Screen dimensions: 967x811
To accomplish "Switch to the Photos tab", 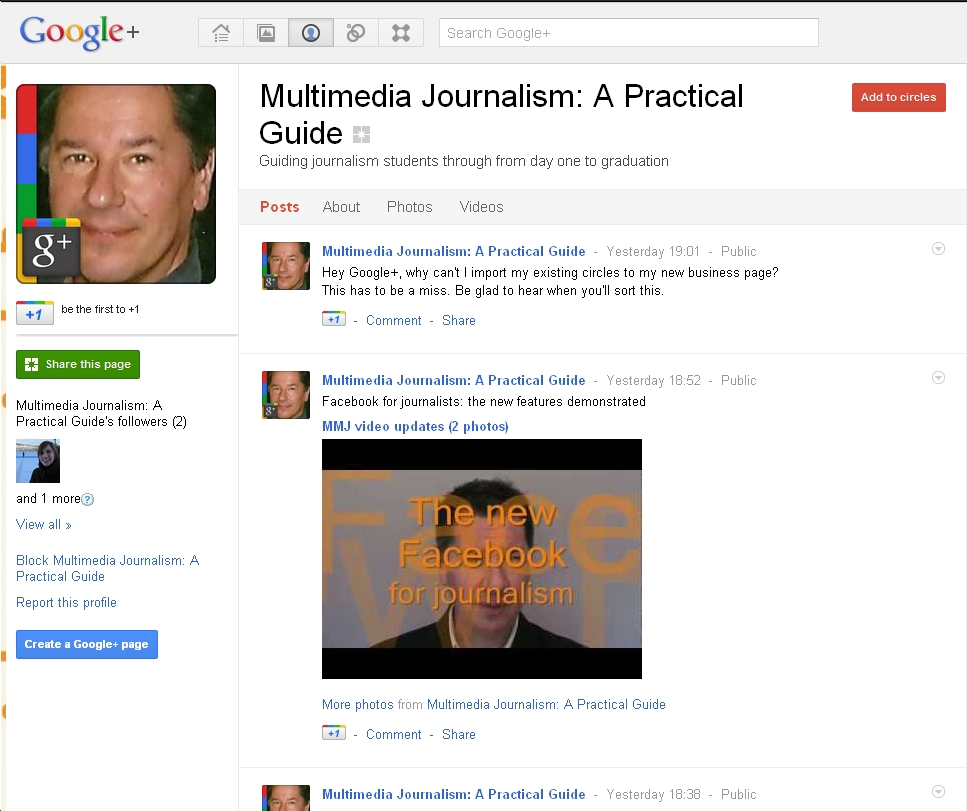I will click(409, 207).
